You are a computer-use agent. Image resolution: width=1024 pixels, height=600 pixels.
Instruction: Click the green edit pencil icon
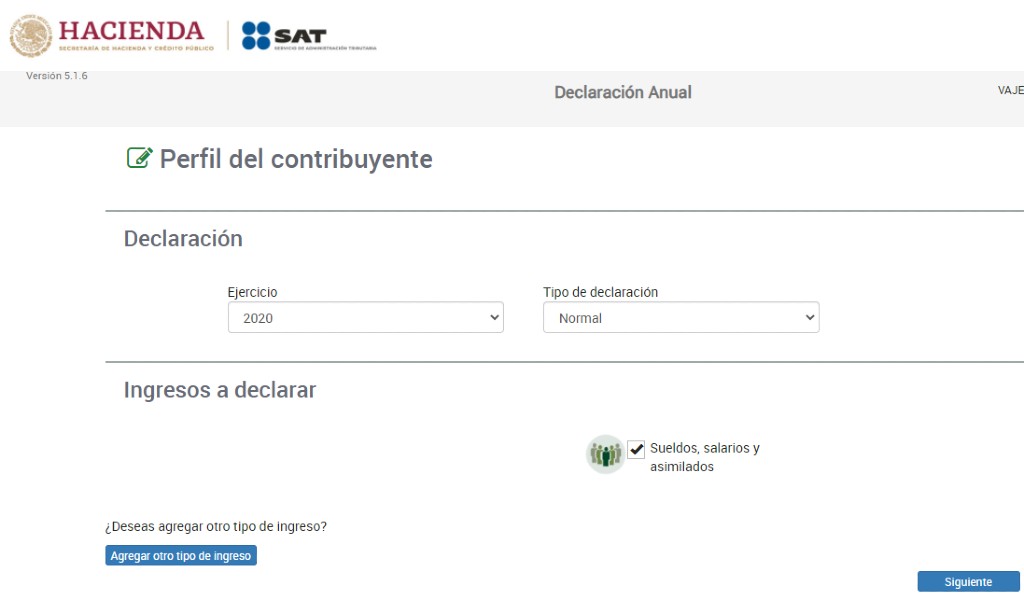(x=139, y=158)
